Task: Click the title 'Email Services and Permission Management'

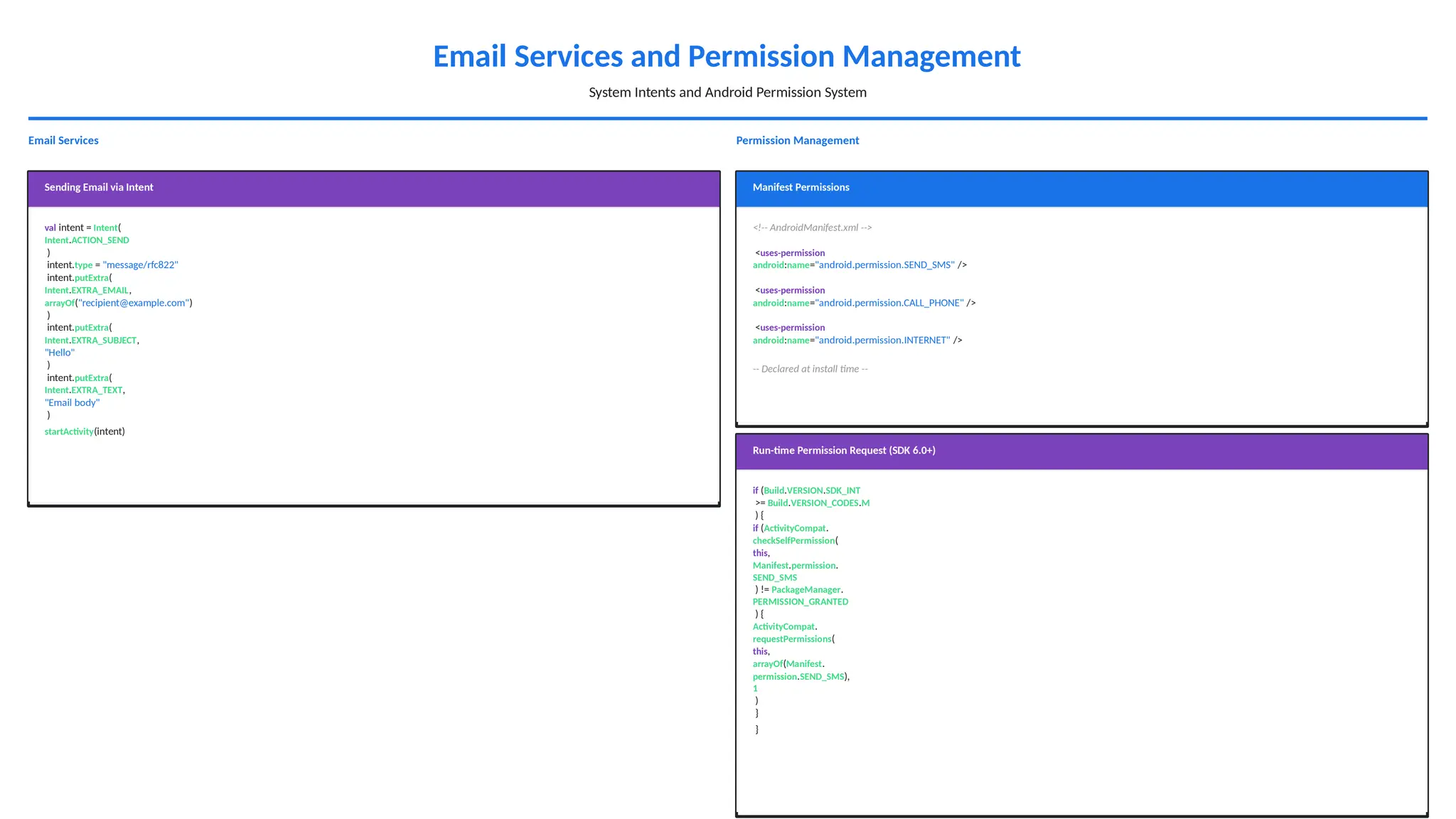Action: [x=727, y=56]
